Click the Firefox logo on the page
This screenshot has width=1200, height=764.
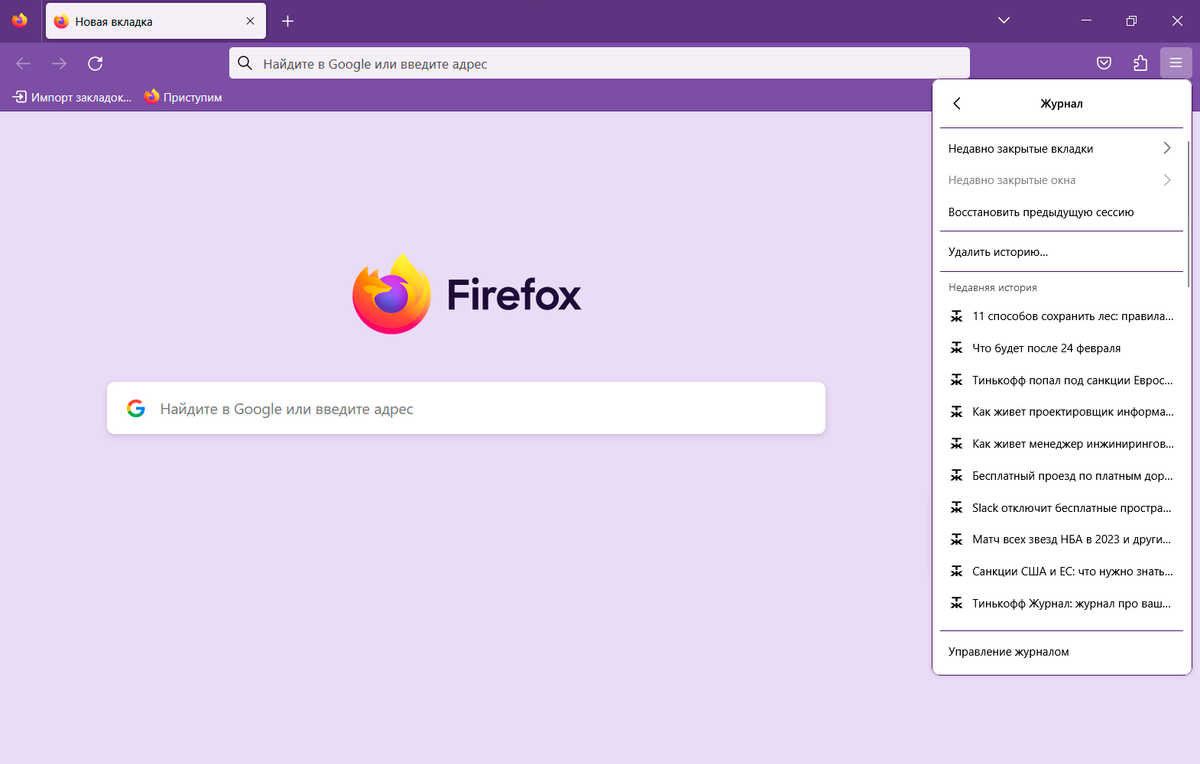[466, 294]
